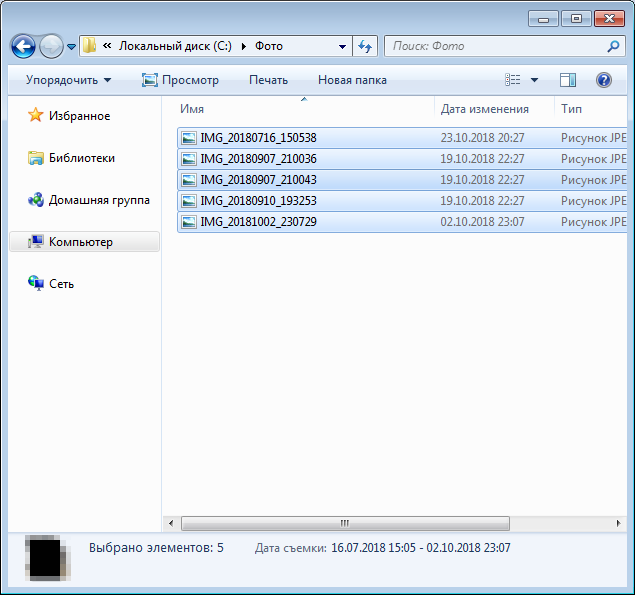Click the image icon of IMG_20181002_230729

coord(189,222)
